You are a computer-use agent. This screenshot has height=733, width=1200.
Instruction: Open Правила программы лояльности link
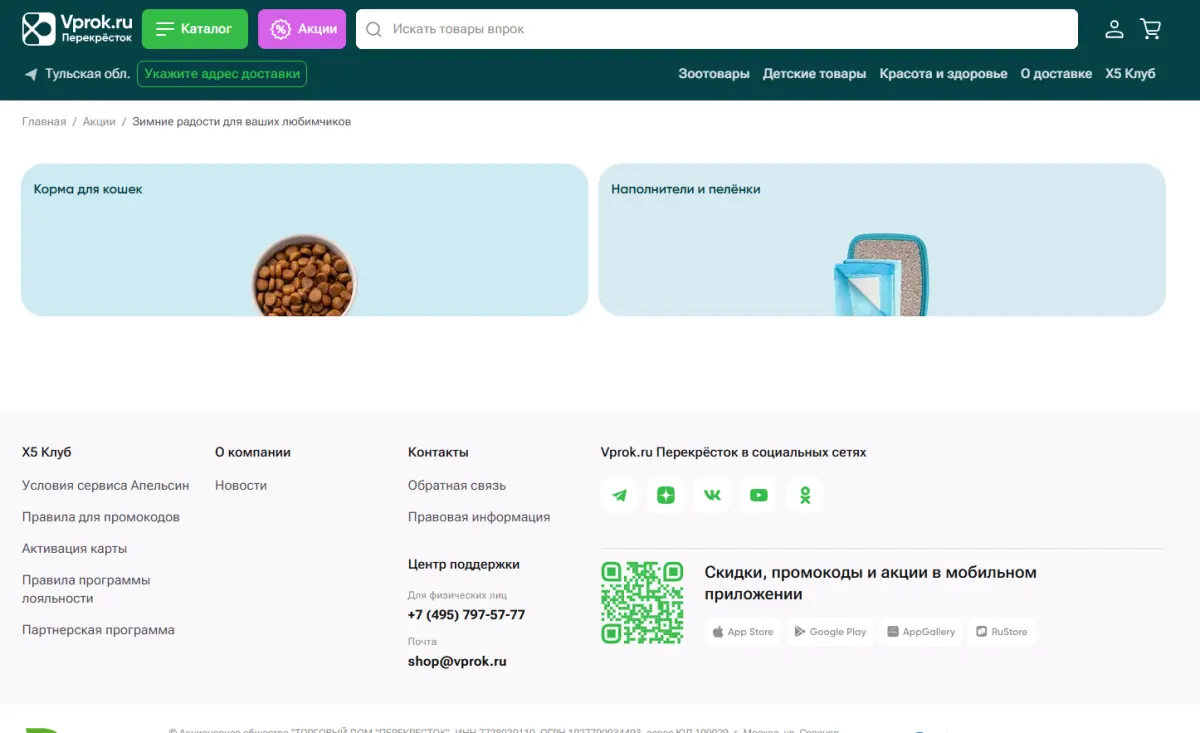click(x=86, y=589)
